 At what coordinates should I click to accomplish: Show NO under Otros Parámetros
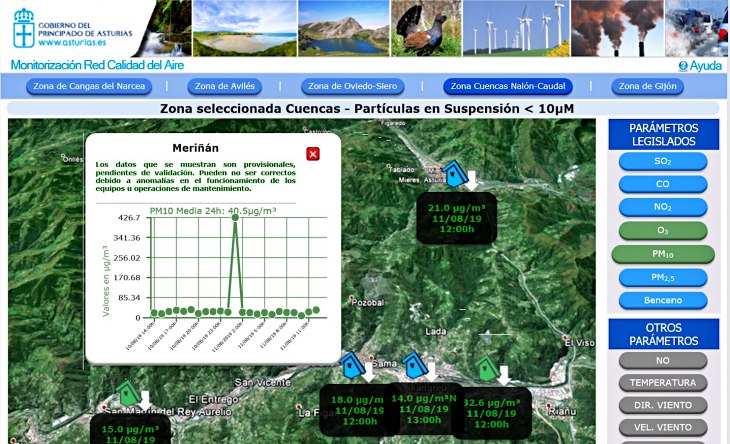[x=663, y=360]
